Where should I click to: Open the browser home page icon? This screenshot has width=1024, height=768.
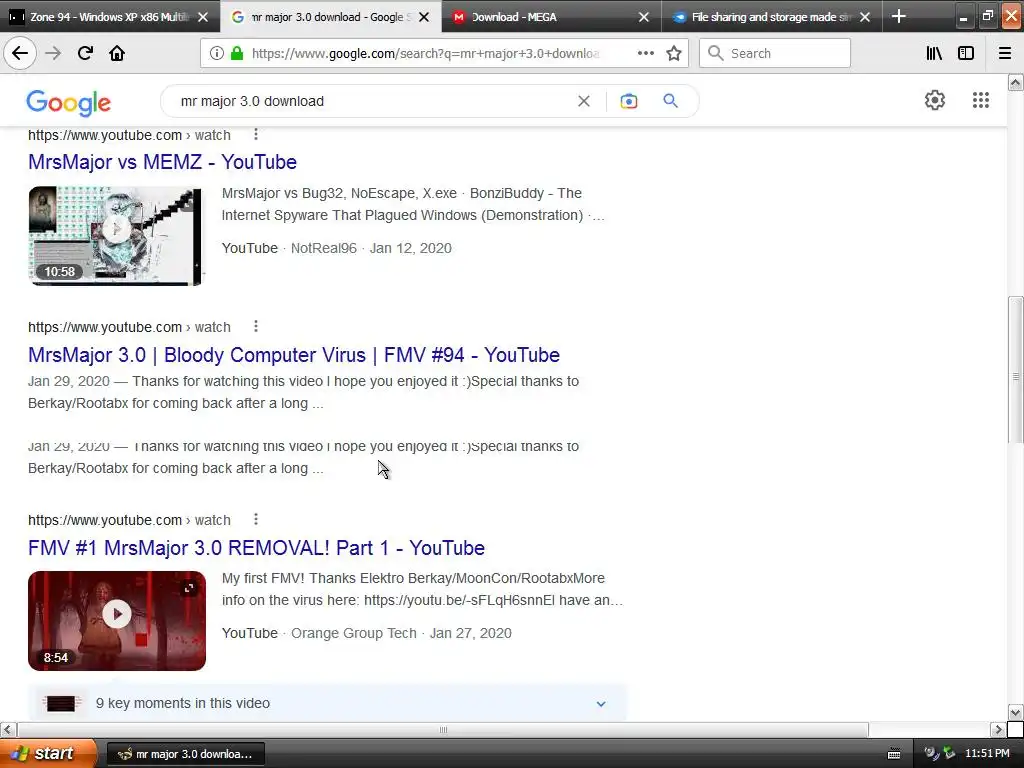(117, 53)
